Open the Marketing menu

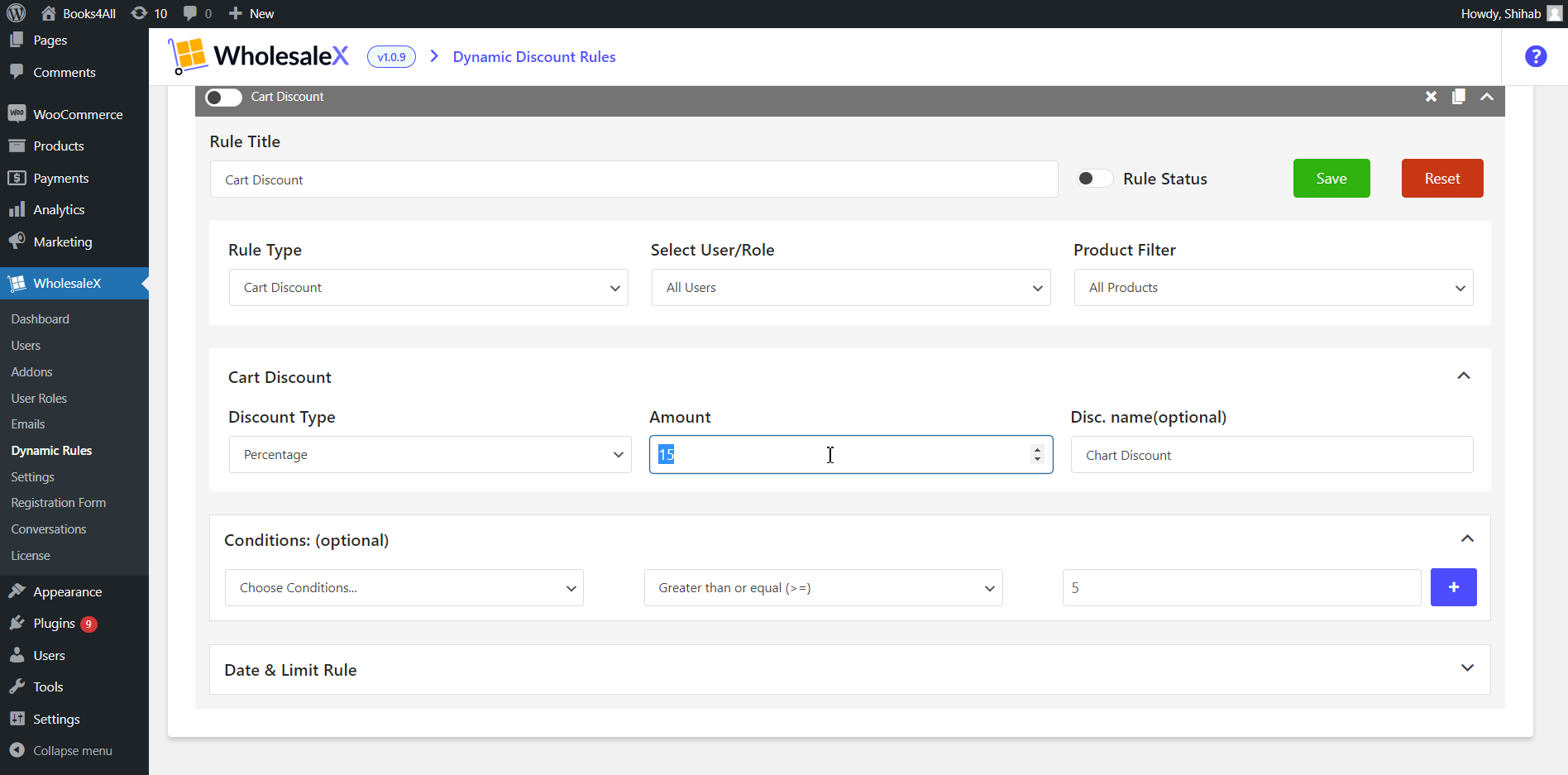tap(74, 242)
